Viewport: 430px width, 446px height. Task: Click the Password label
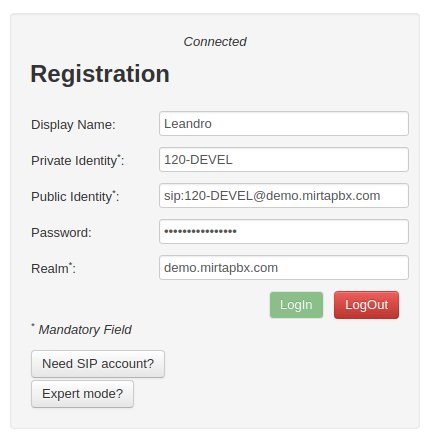point(61,233)
